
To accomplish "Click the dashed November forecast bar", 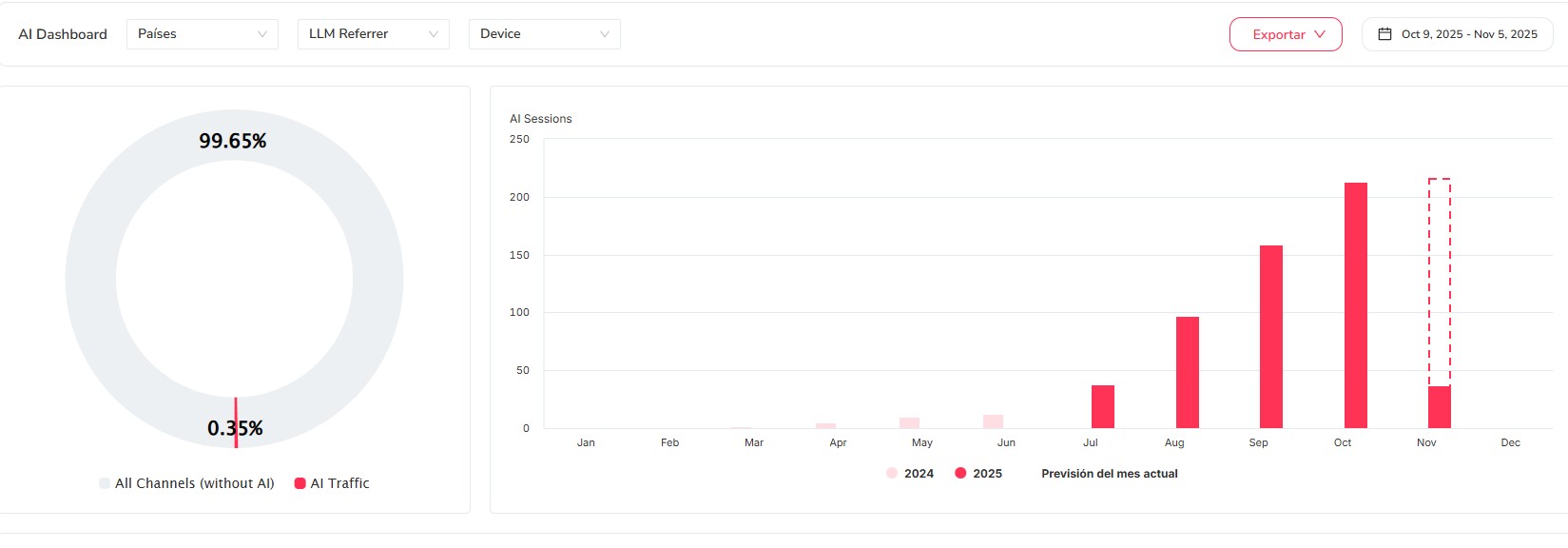I will tap(1440, 282).
